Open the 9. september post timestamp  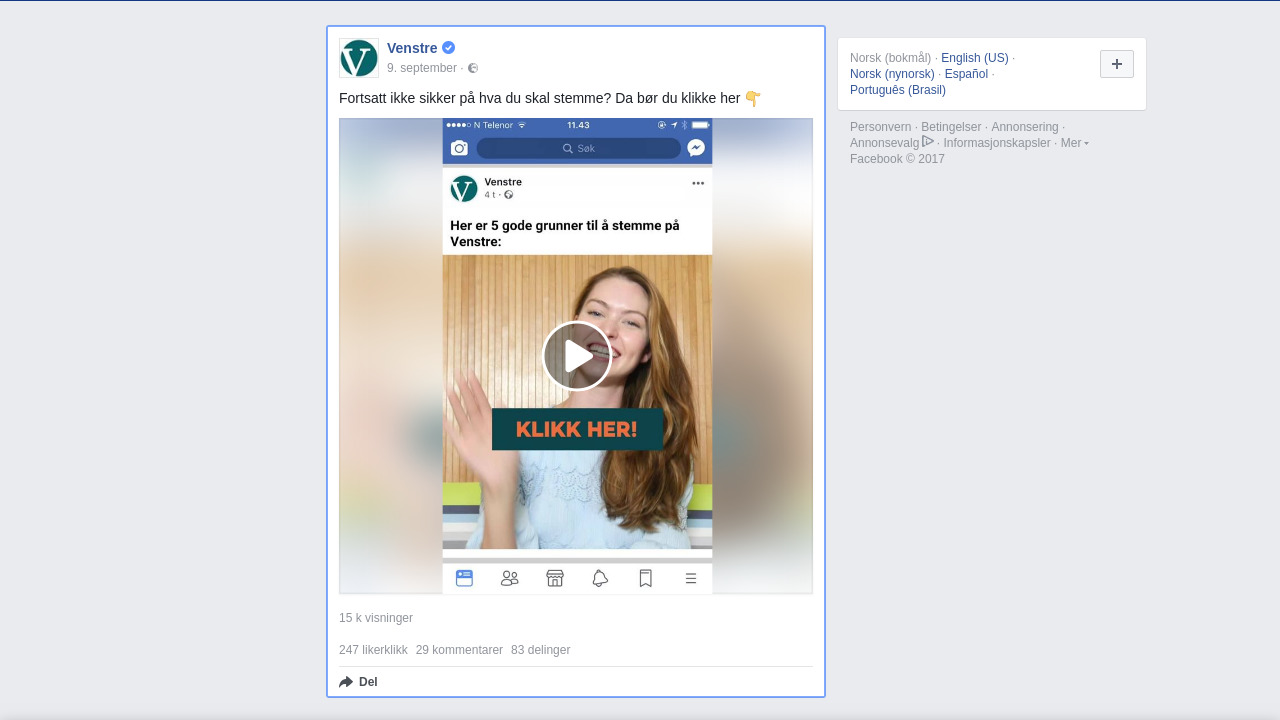(421, 68)
